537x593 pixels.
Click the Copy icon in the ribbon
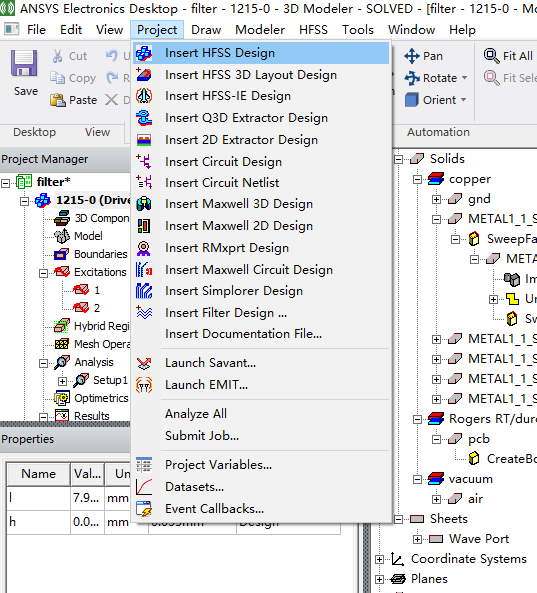[57, 78]
